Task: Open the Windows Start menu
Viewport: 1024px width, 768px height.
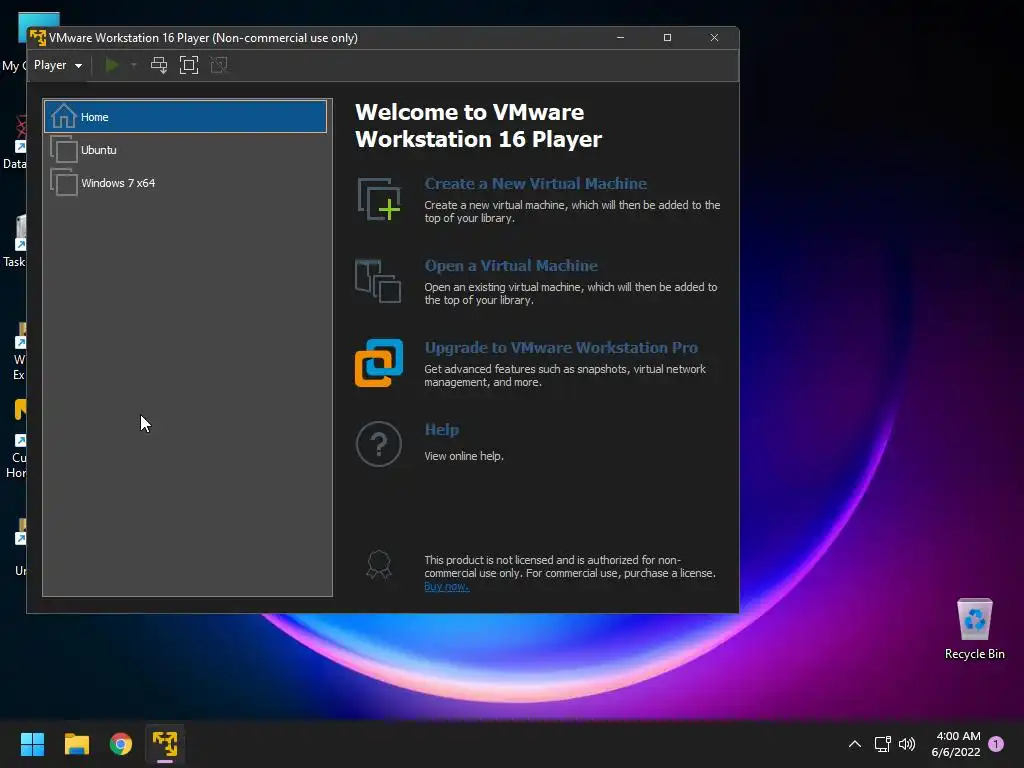Action: [32, 744]
